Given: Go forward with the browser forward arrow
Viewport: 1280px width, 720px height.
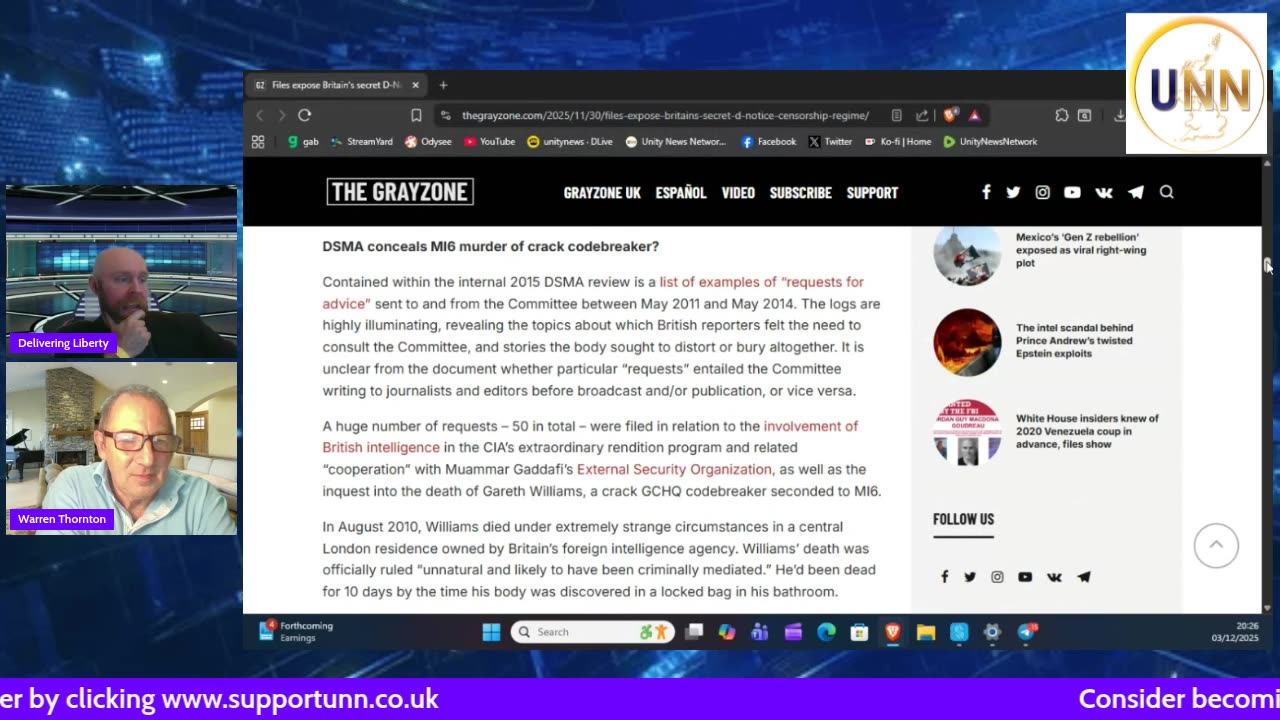Looking at the screenshot, I should point(282,115).
